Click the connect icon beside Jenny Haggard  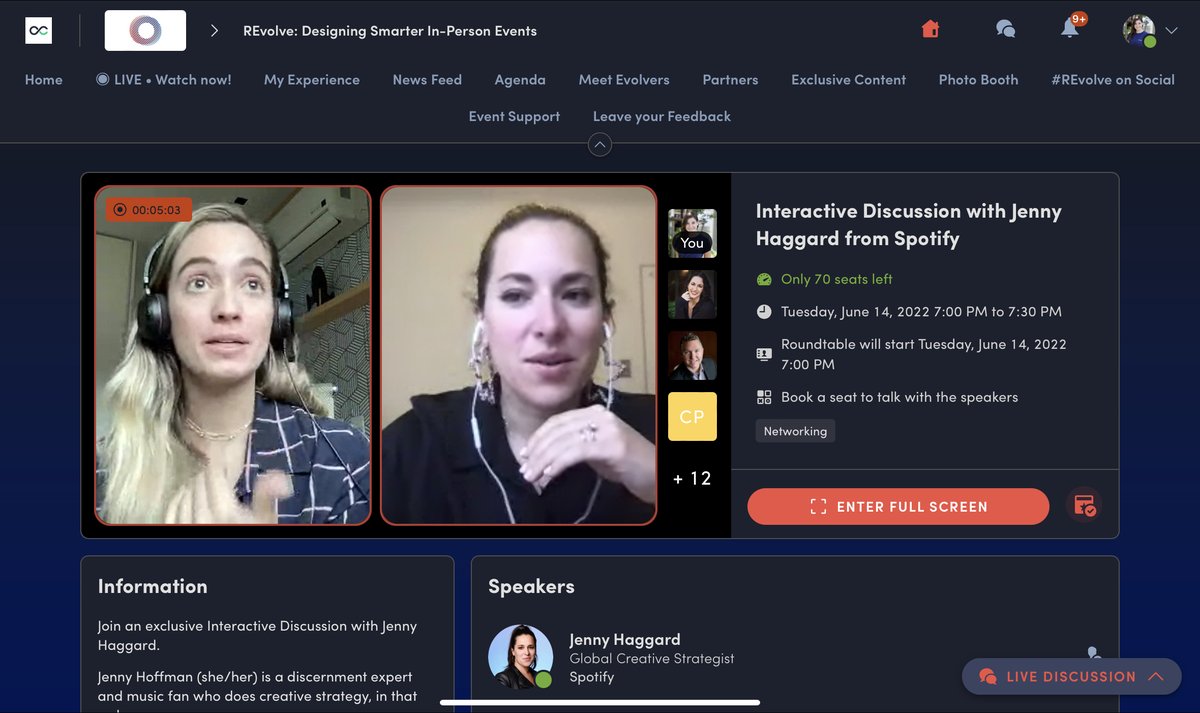click(x=1093, y=654)
